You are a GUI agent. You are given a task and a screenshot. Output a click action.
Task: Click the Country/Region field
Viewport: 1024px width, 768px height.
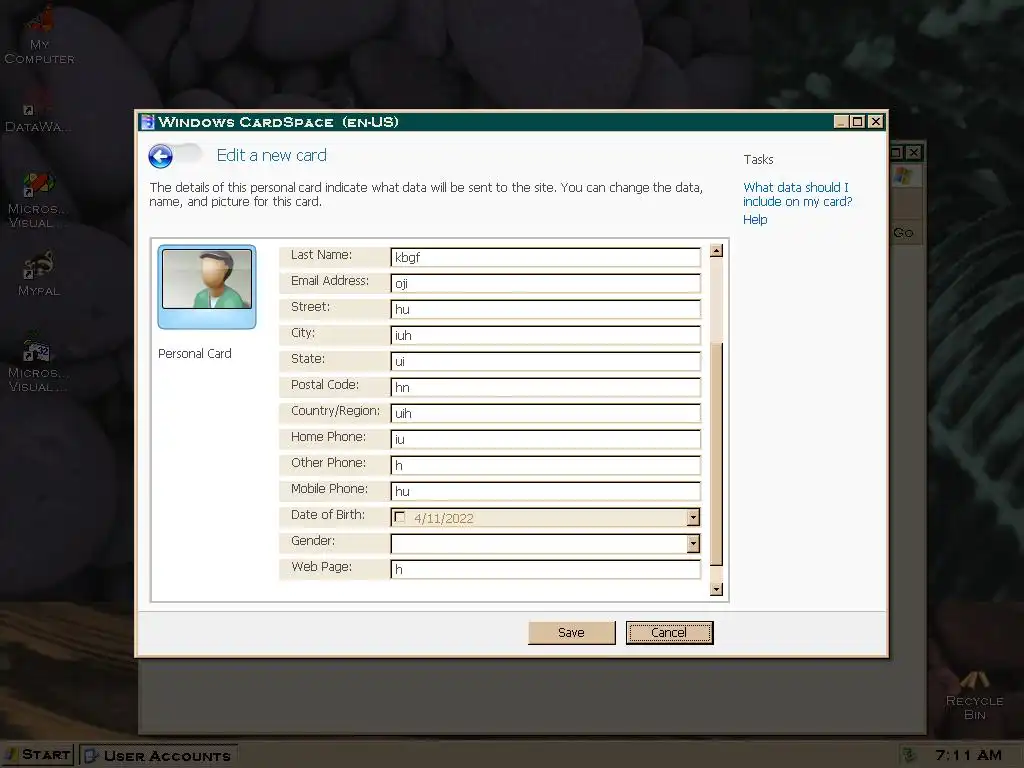(x=545, y=413)
